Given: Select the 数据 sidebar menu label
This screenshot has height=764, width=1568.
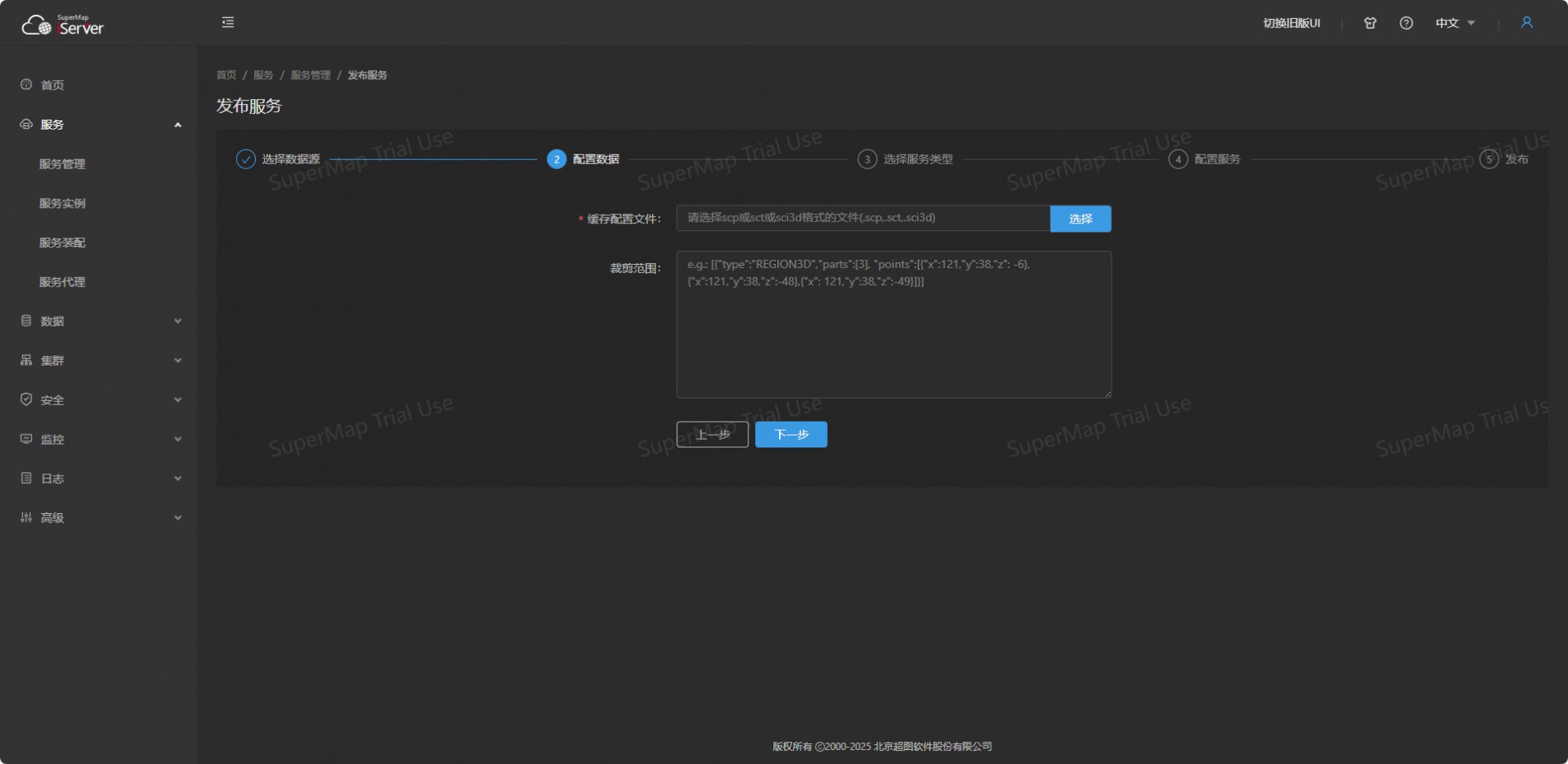Looking at the screenshot, I should [53, 321].
